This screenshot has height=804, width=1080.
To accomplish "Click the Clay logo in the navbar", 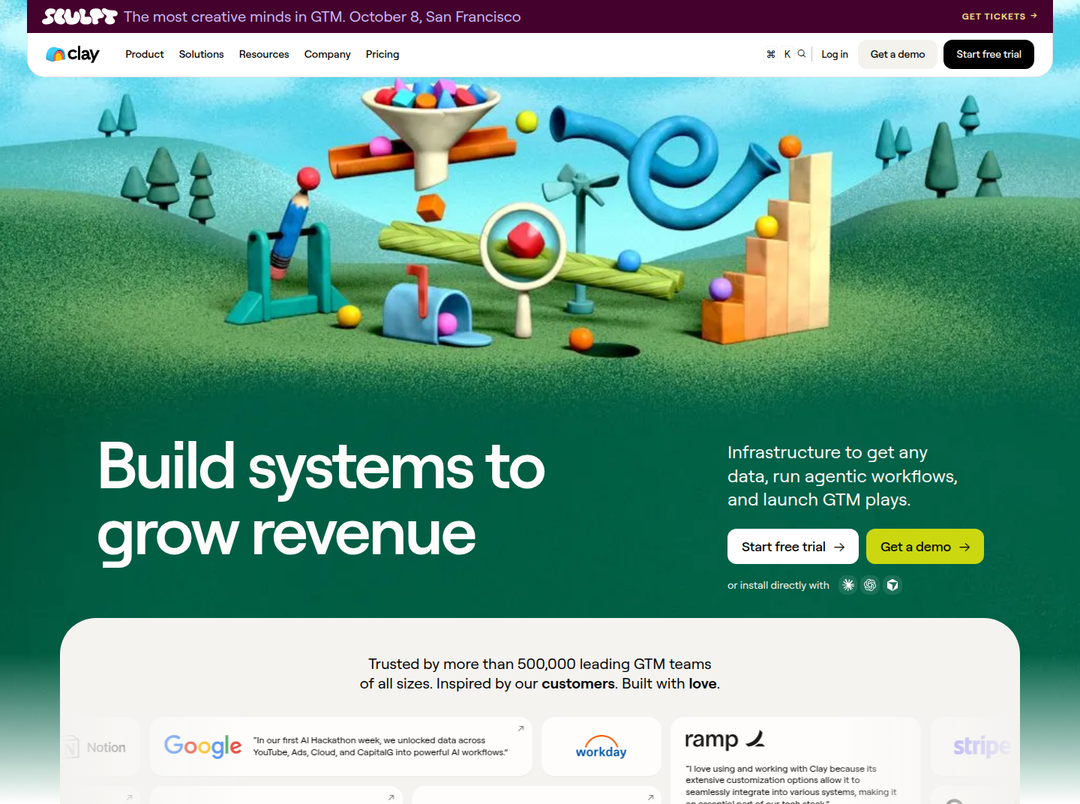I will pyautogui.click(x=72, y=54).
